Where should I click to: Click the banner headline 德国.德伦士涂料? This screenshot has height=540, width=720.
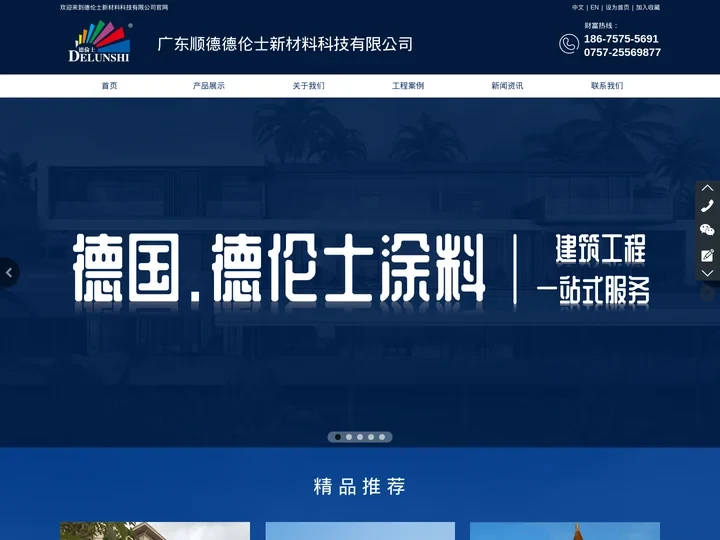279,268
